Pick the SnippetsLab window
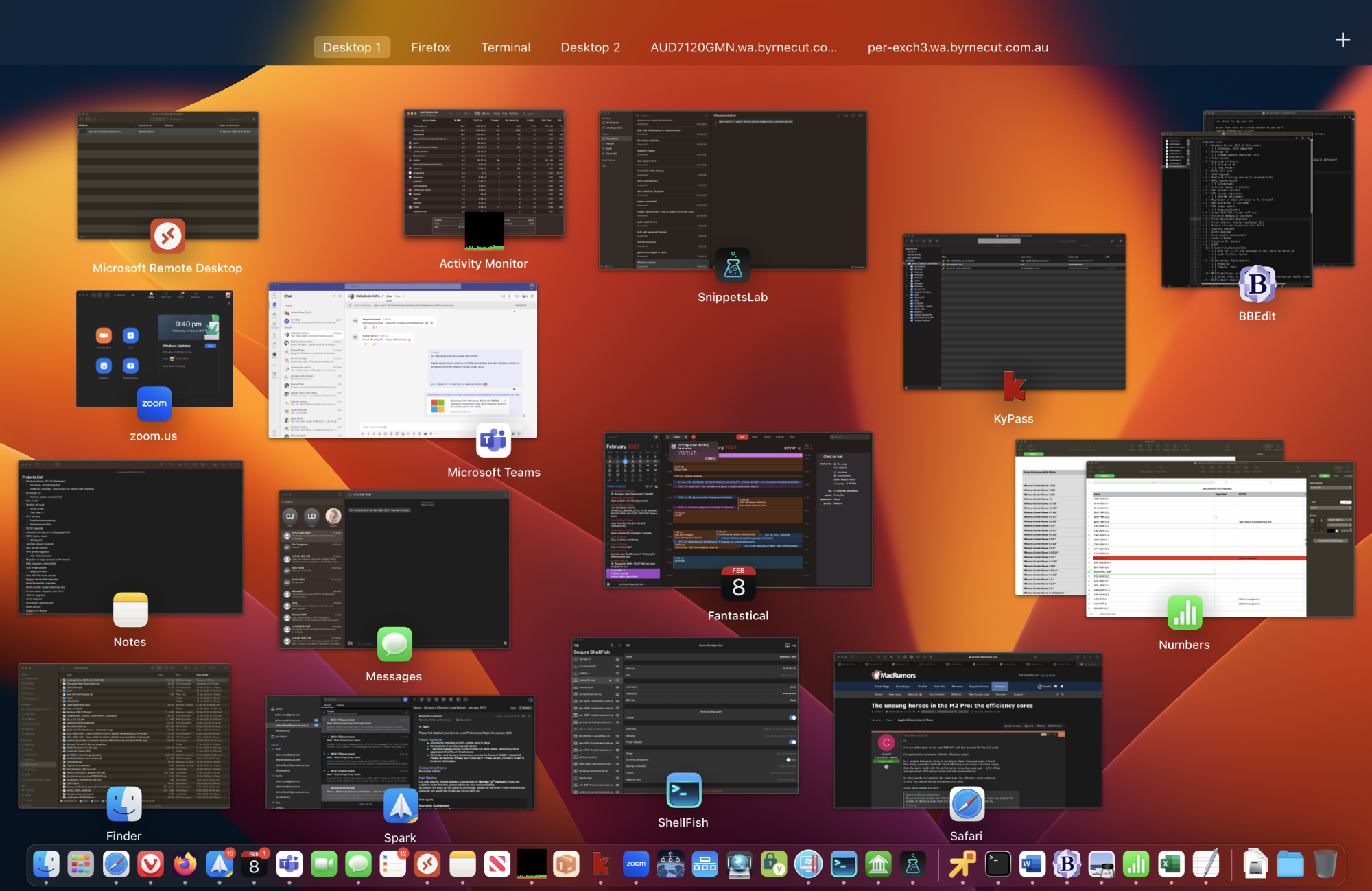 tap(732, 190)
